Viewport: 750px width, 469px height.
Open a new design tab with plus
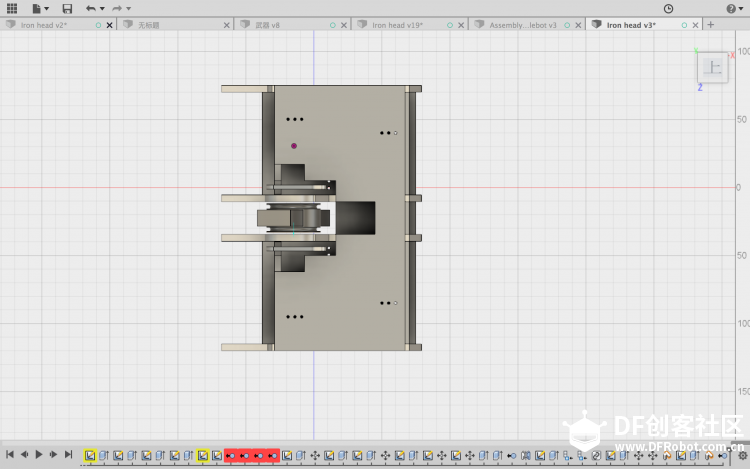click(x=711, y=25)
